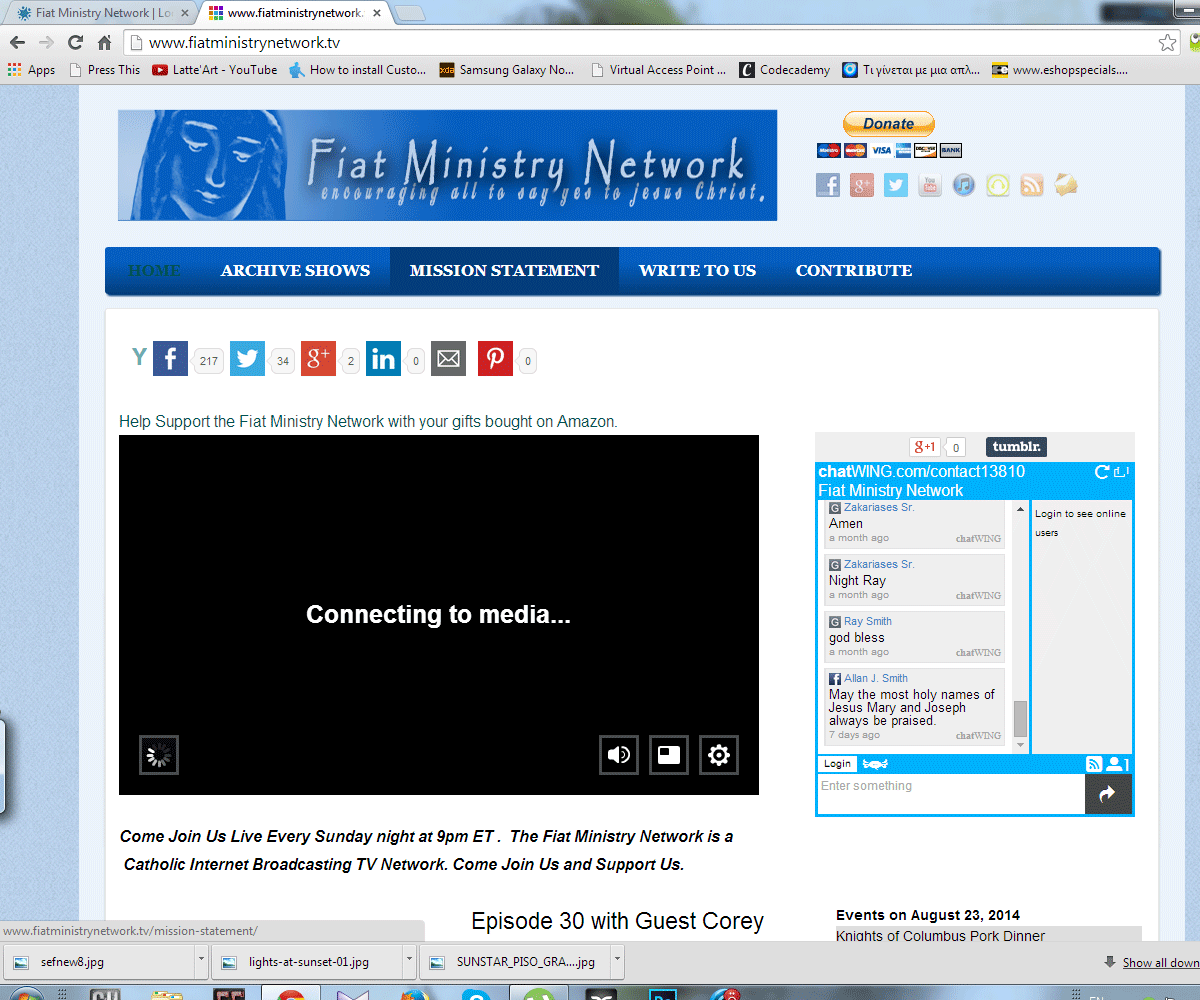
Task: Open video player settings gear
Action: 719,755
